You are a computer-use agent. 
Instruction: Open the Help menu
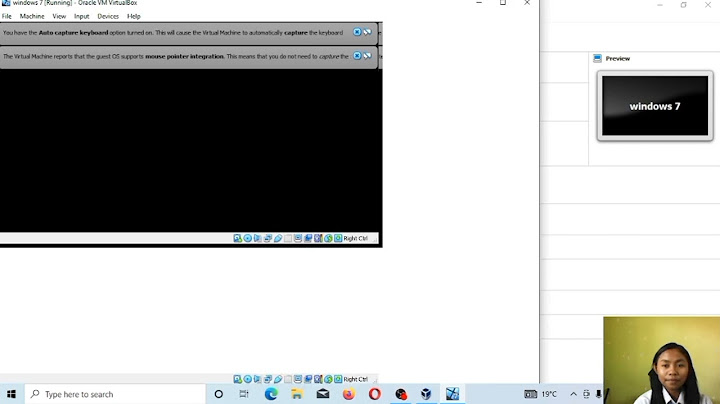coord(134,16)
